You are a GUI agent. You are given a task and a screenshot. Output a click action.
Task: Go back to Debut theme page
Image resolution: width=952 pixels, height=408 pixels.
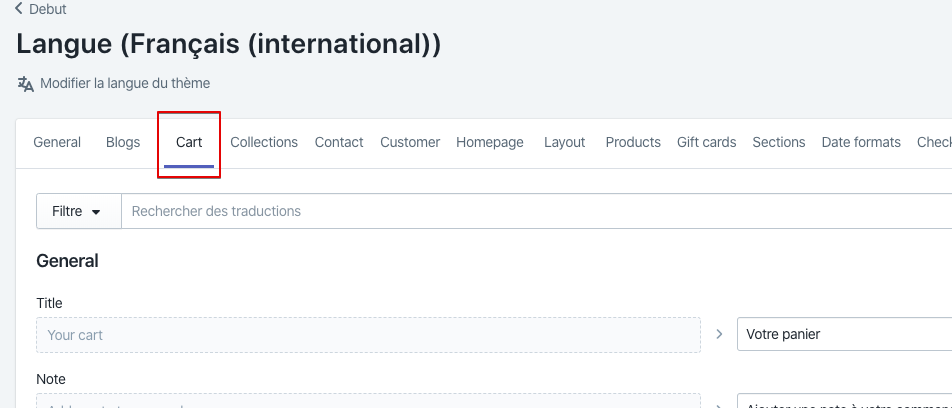click(41, 9)
